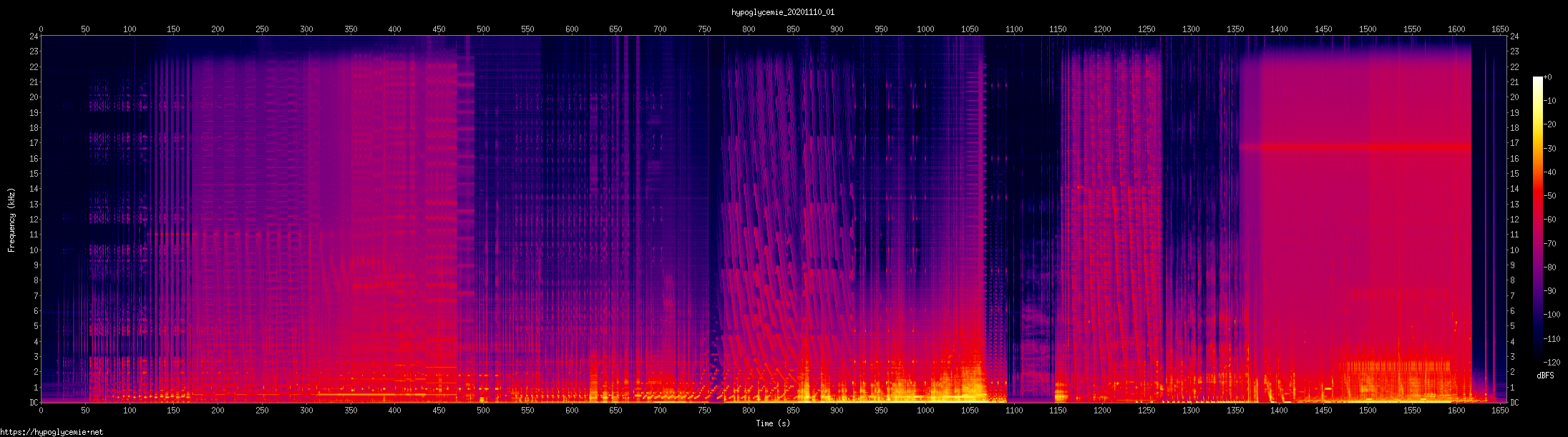This screenshot has height=437, width=1568.
Task: Select the 250 mark on bottom time axis
Action: point(262,411)
